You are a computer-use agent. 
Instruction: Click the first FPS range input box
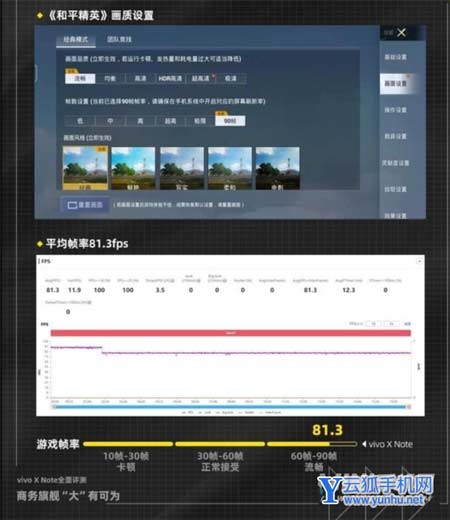pyautogui.click(x=373, y=324)
